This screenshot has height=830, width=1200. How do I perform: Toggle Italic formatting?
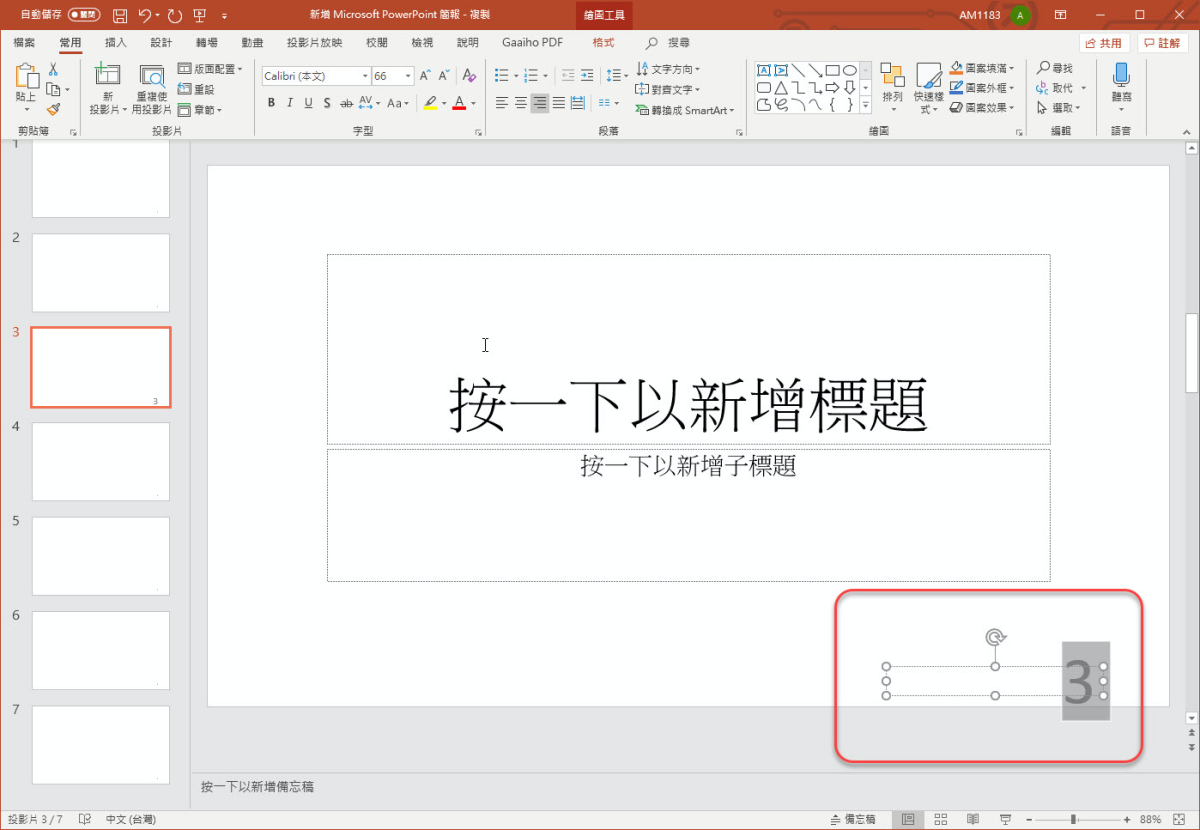click(x=290, y=103)
